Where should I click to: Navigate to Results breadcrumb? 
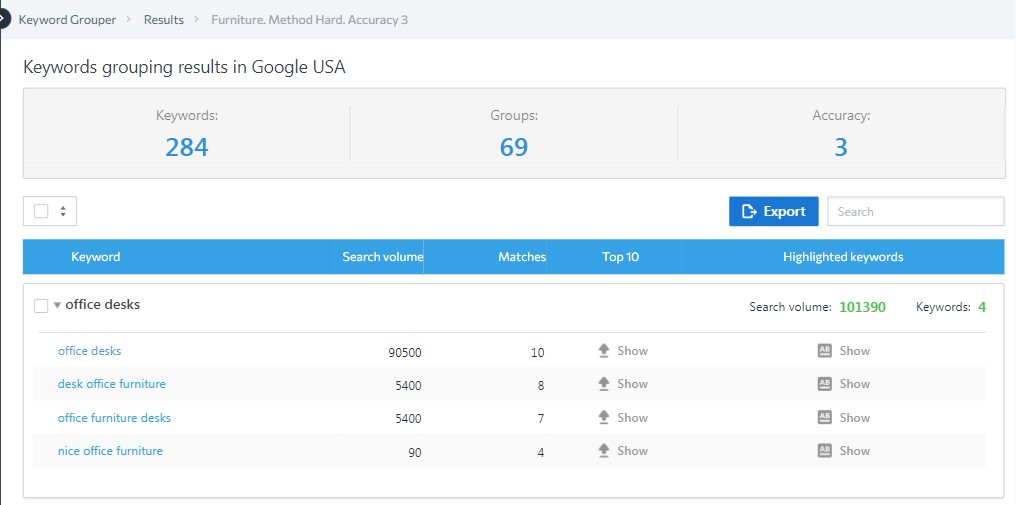[x=164, y=20]
